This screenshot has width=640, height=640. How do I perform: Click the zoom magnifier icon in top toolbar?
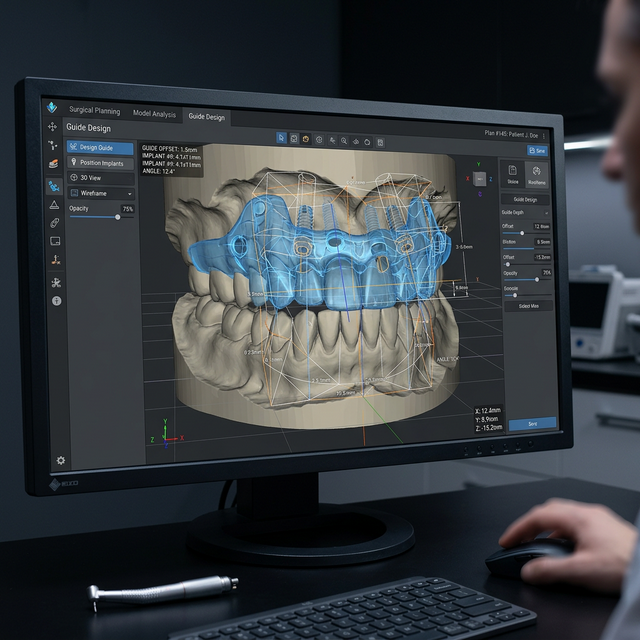click(x=344, y=141)
